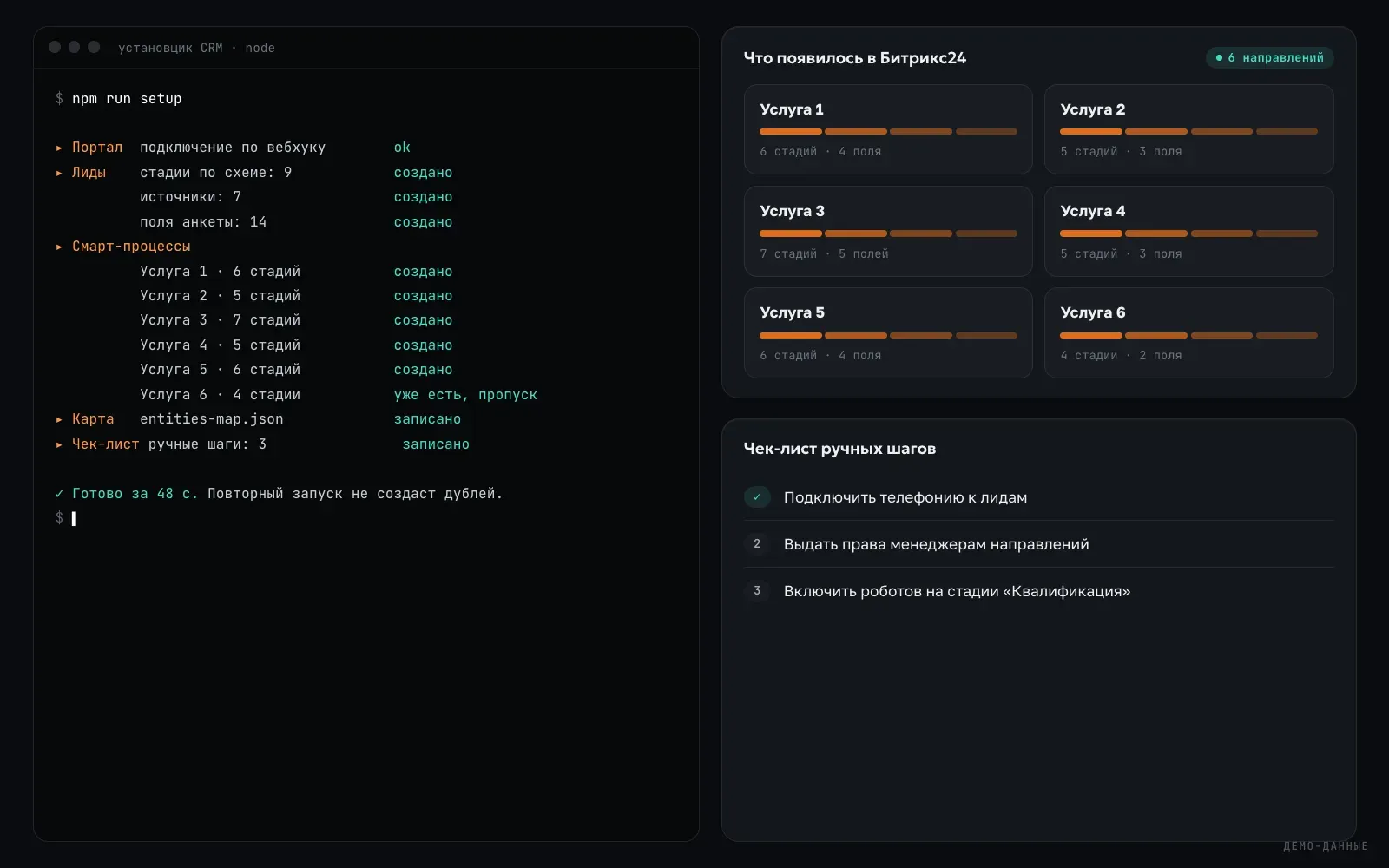1389x868 pixels.
Task: Open the Услуга 1 card
Action: [888, 129]
